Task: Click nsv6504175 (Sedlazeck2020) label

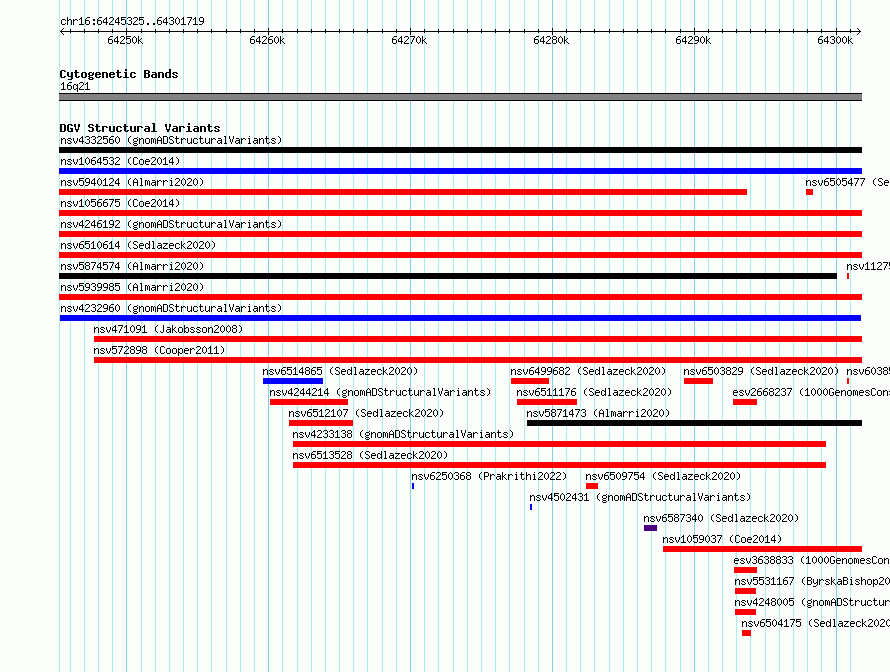Action: 815,623
